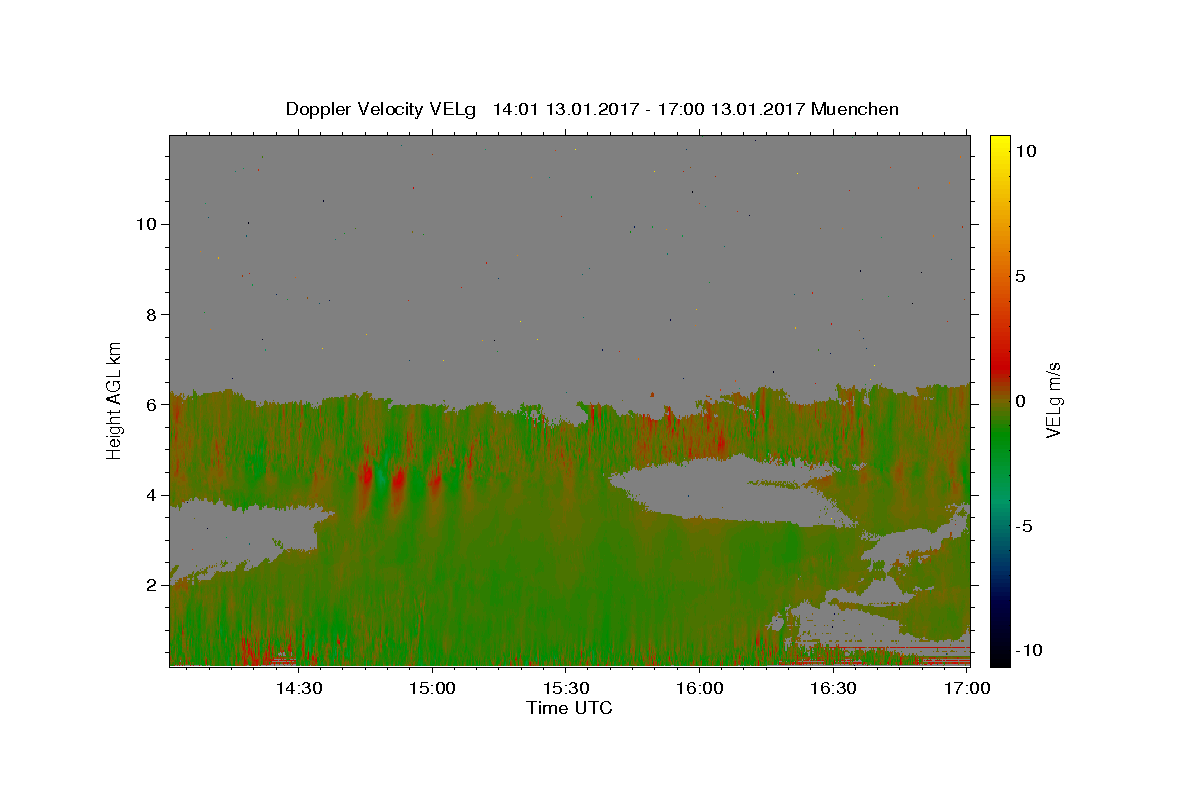Viewport: 1200px width, 800px height.
Task: Click the 16:30 time axis label
Action: point(834,688)
